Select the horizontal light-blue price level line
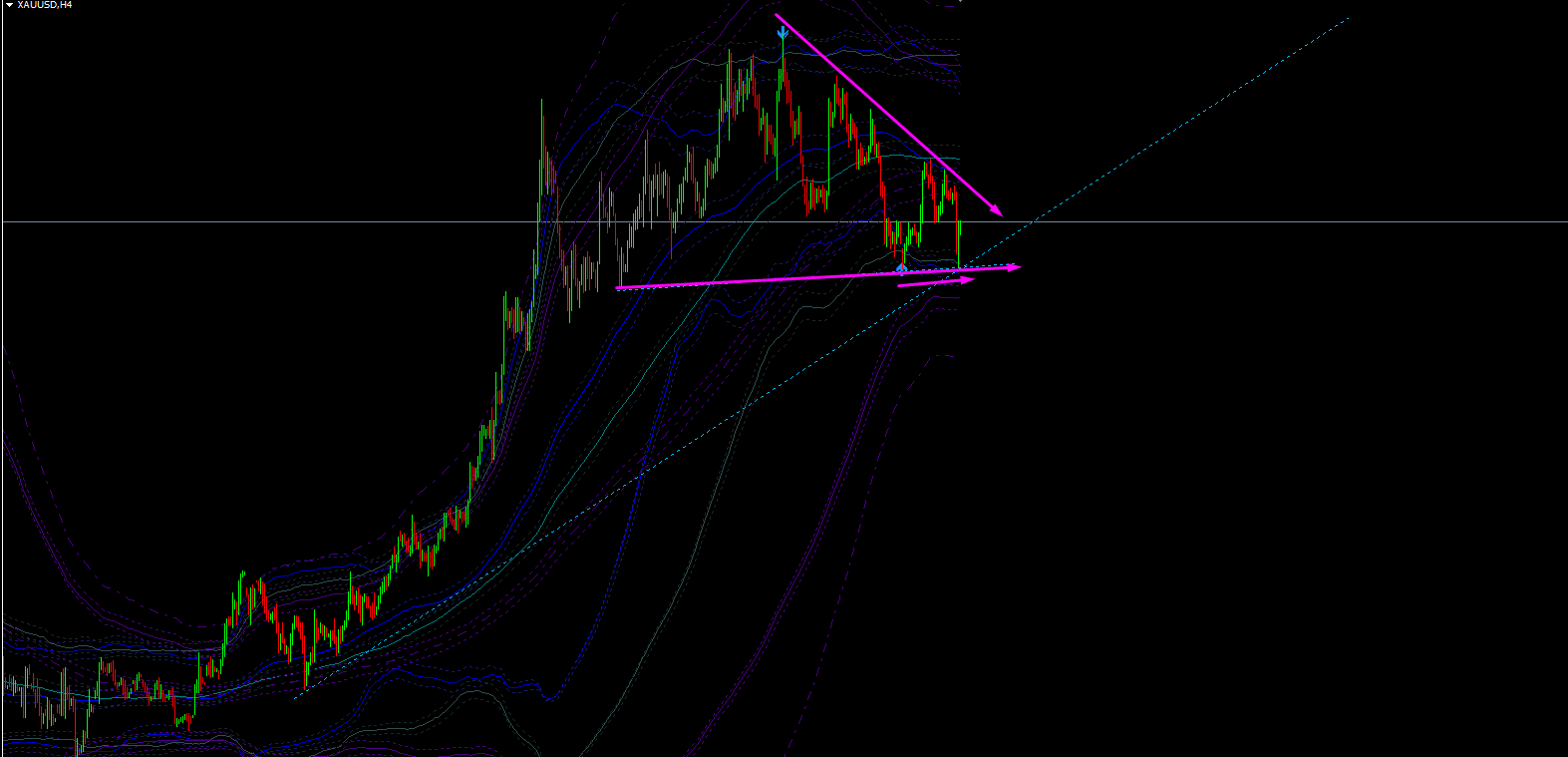The height and width of the screenshot is (757, 1568). 784,221
